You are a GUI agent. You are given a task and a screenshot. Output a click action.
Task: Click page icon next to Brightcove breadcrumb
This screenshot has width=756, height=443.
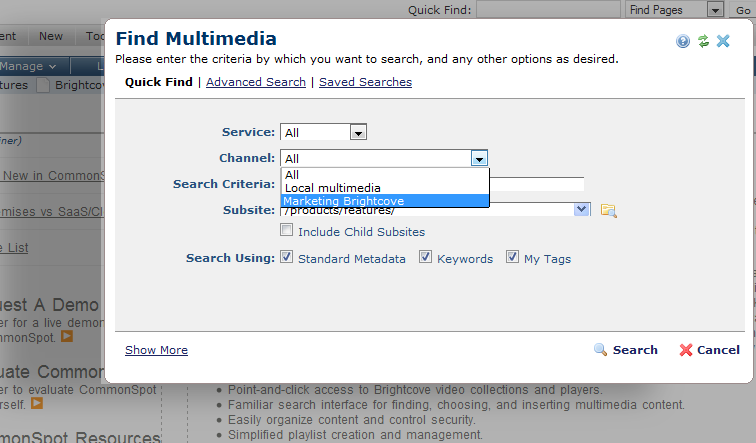[x=43, y=85]
